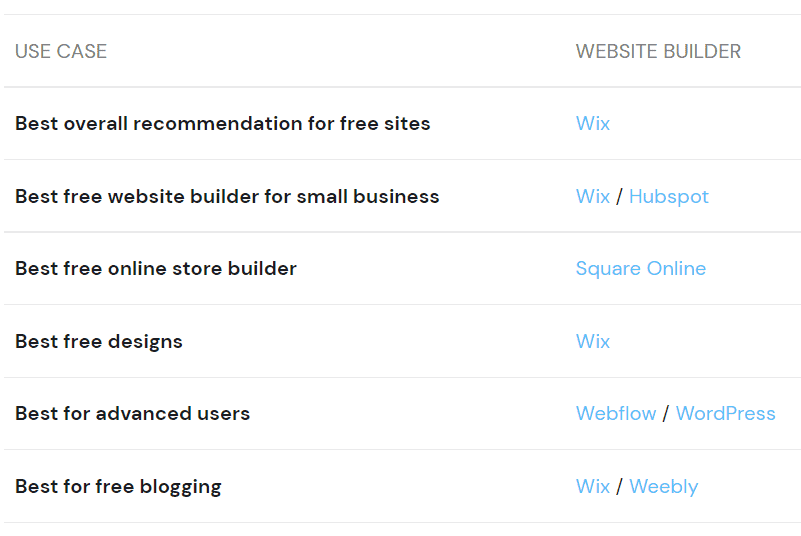
Task: Open the Hubspot link
Action: point(668,197)
